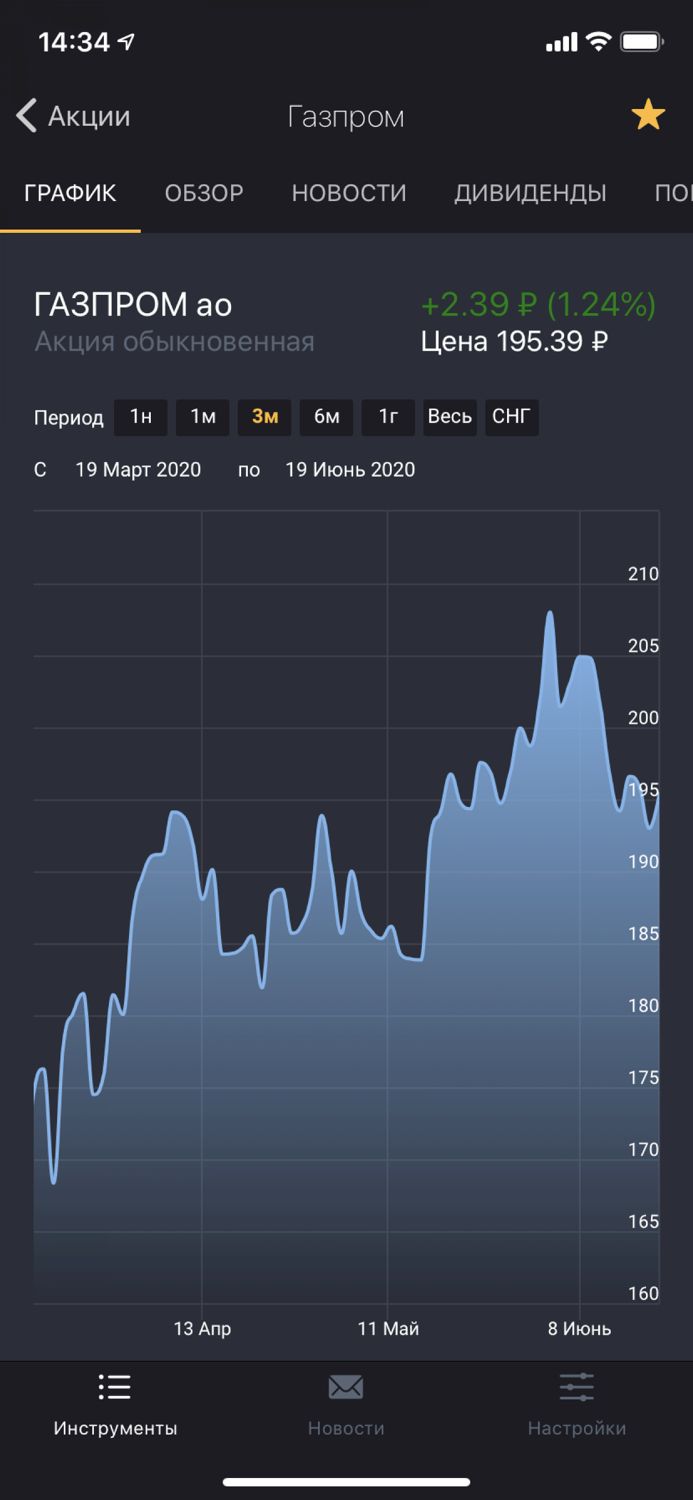The image size is (693, 1500).
Task: Toggle the favorite star icon
Action: point(648,116)
